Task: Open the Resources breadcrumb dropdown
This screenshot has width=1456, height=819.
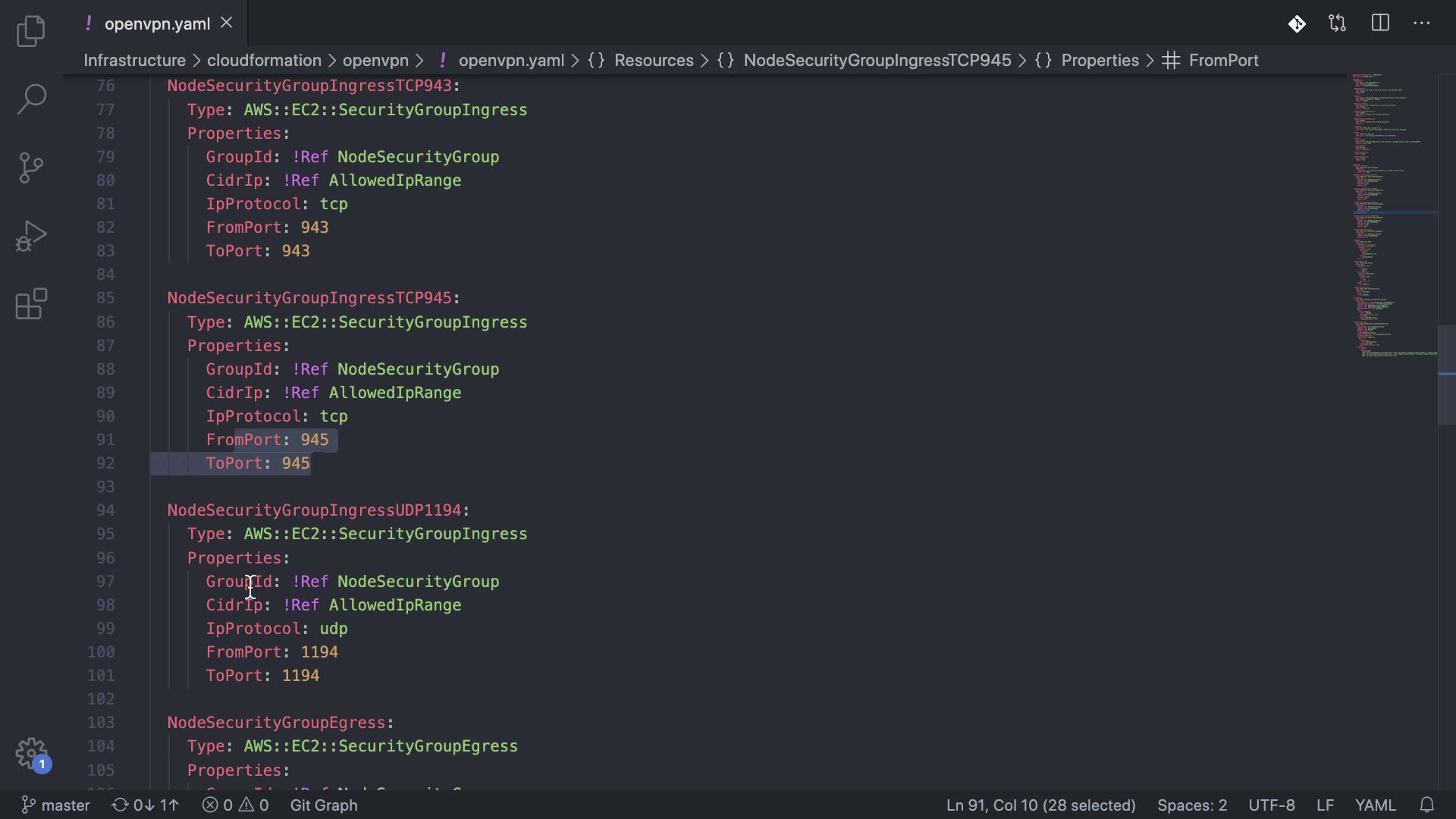Action: pos(653,61)
